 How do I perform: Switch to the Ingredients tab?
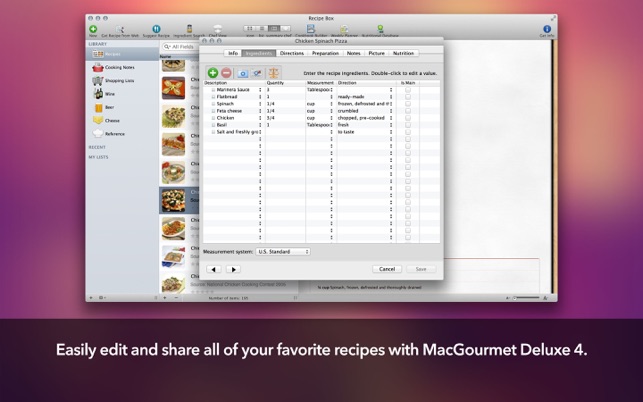(259, 53)
